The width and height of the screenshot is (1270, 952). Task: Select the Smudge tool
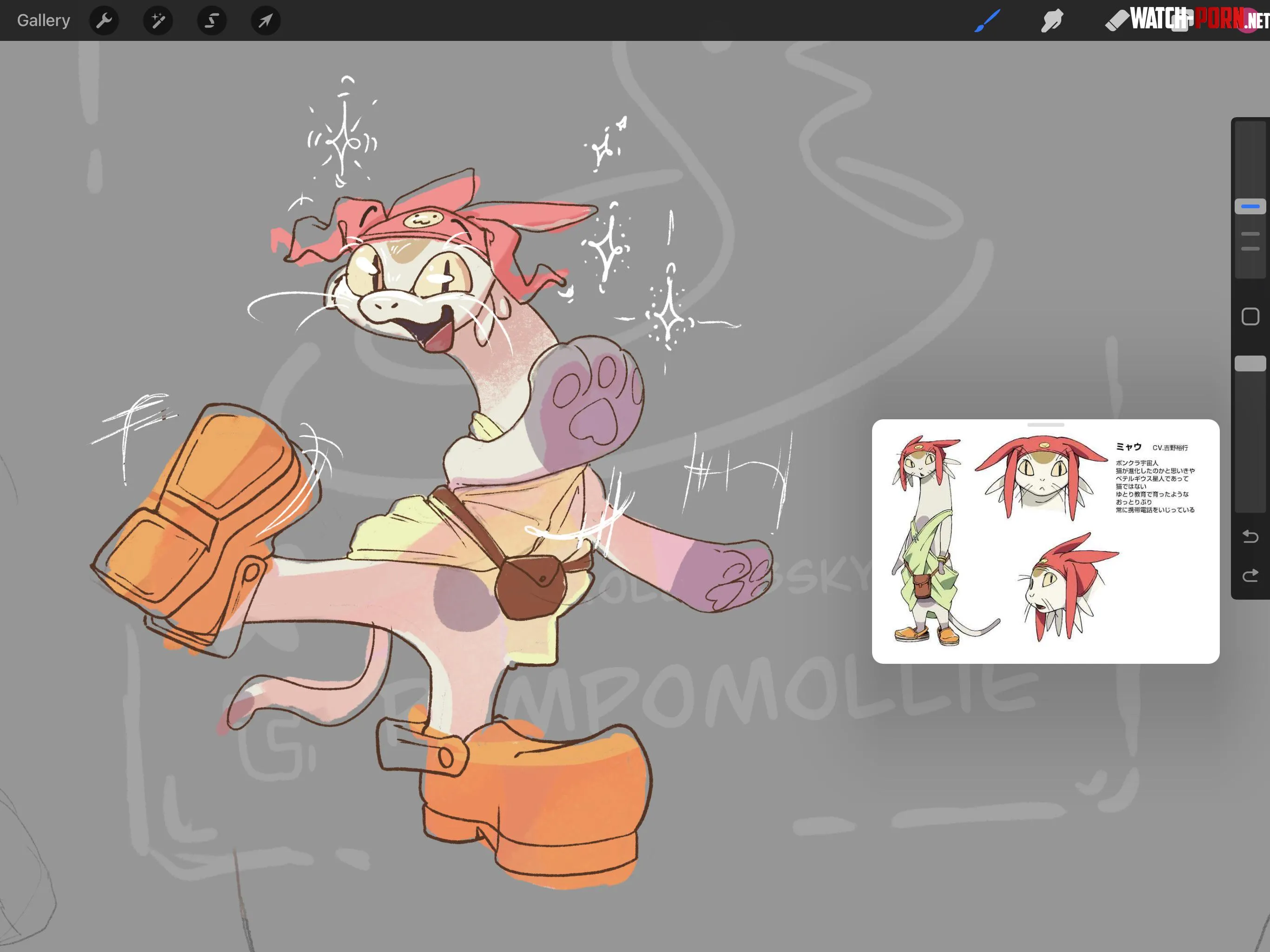coord(1052,20)
